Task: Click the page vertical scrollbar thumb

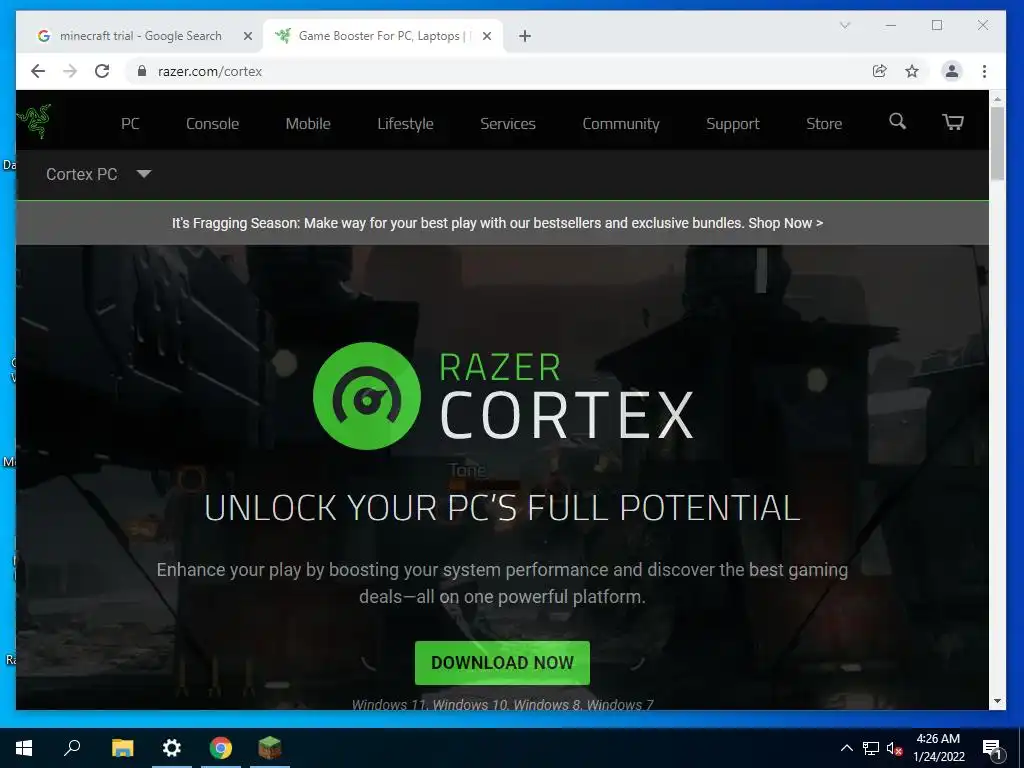Action: [x=997, y=143]
